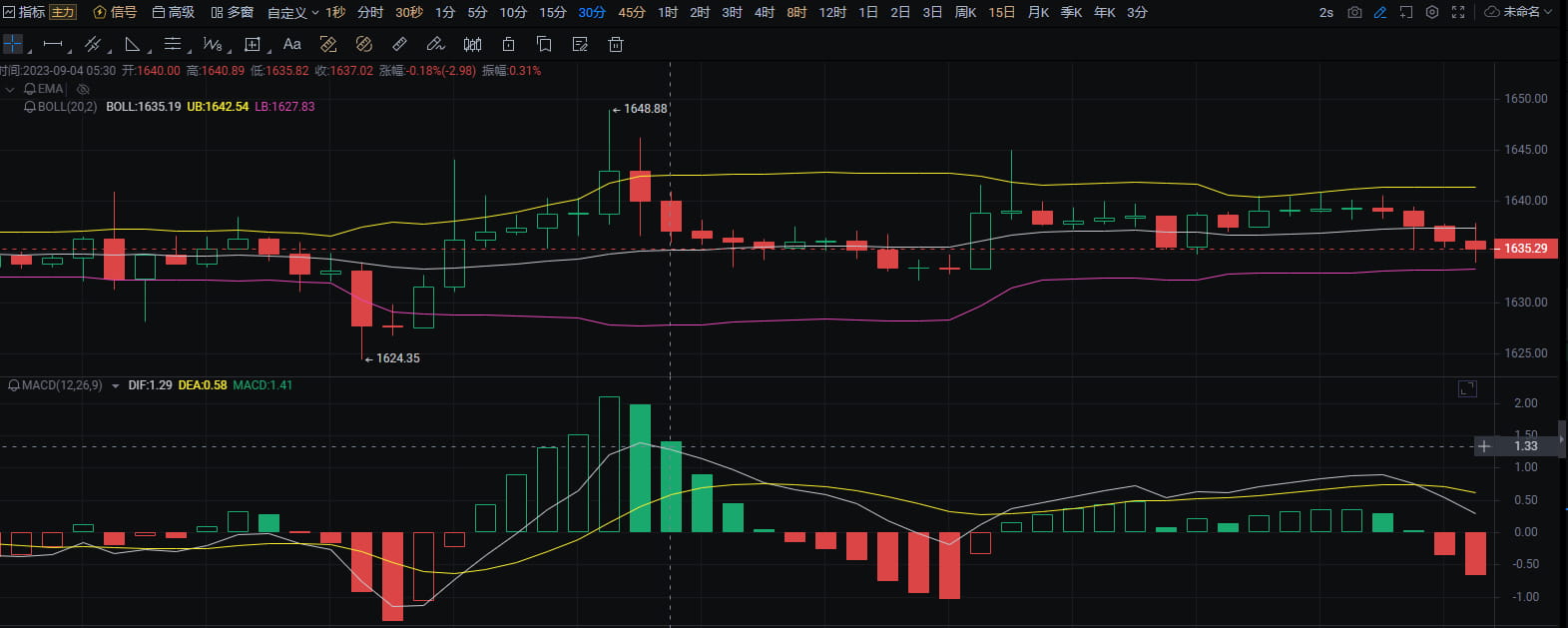Switch to the 30分 timeframe
Image resolution: width=1568 pixels, height=628 pixels.
click(x=592, y=12)
